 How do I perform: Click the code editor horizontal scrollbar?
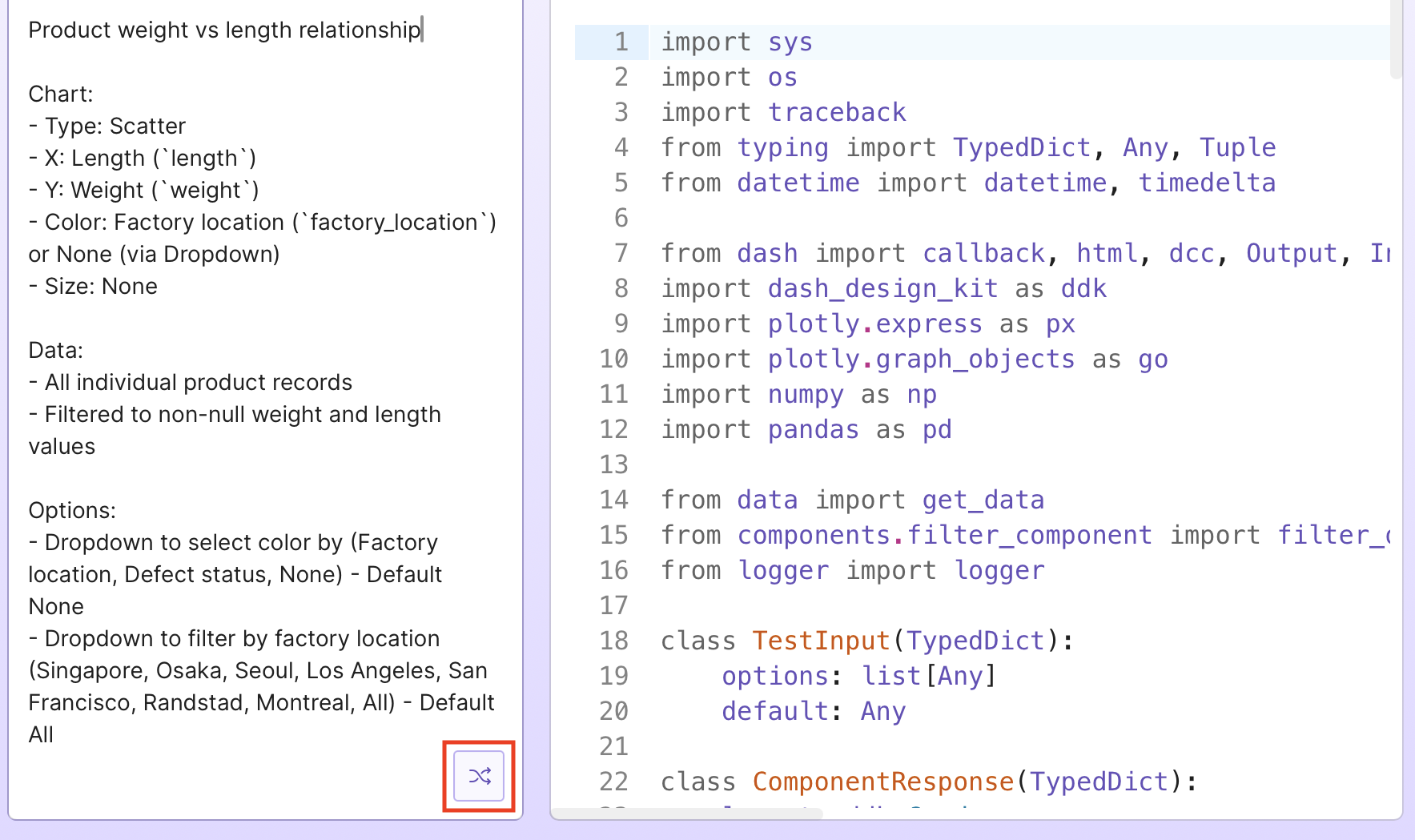pos(689,814)
